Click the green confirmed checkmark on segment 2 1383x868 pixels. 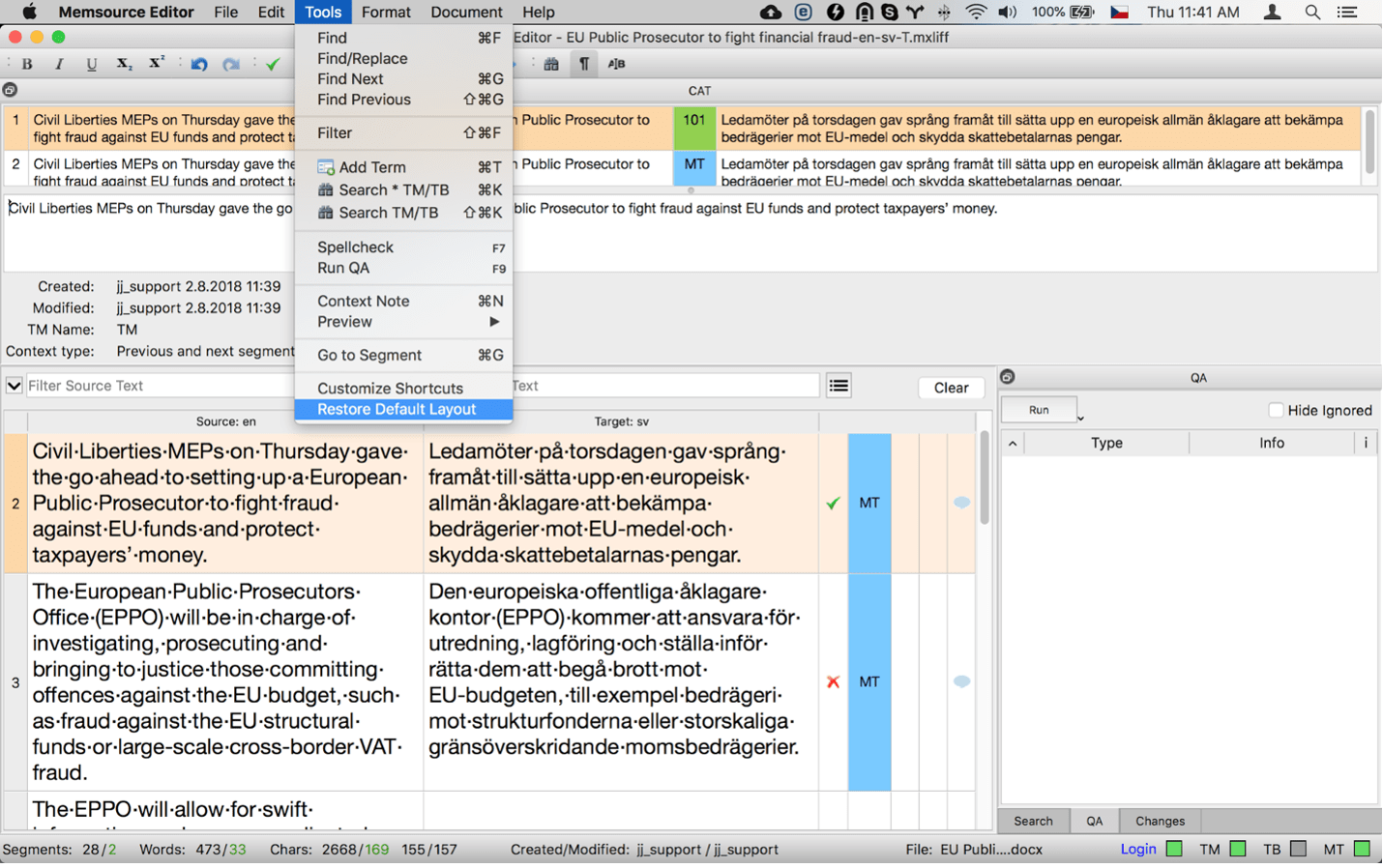[833, 503]
